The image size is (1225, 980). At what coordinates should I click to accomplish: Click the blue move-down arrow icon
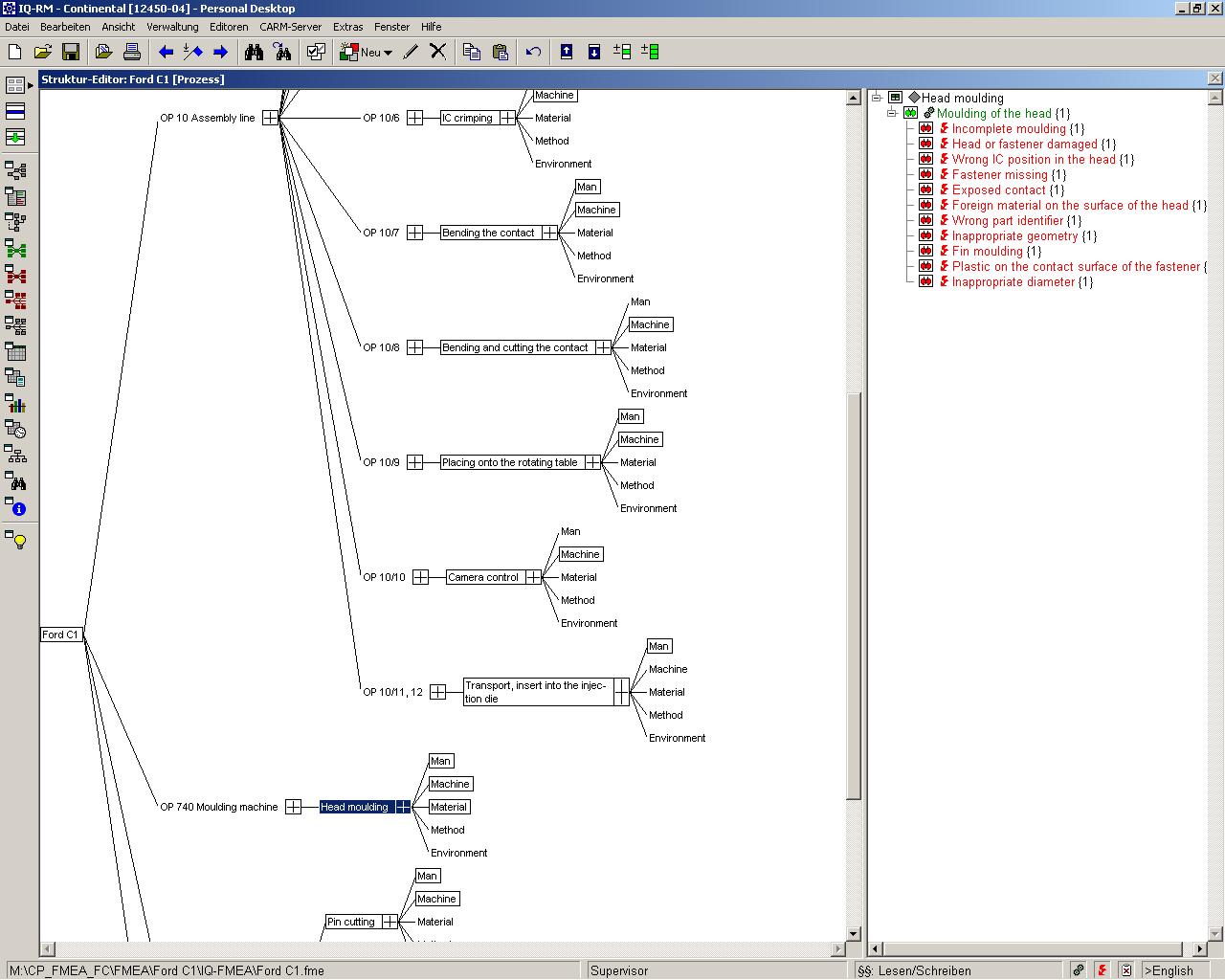593,52
